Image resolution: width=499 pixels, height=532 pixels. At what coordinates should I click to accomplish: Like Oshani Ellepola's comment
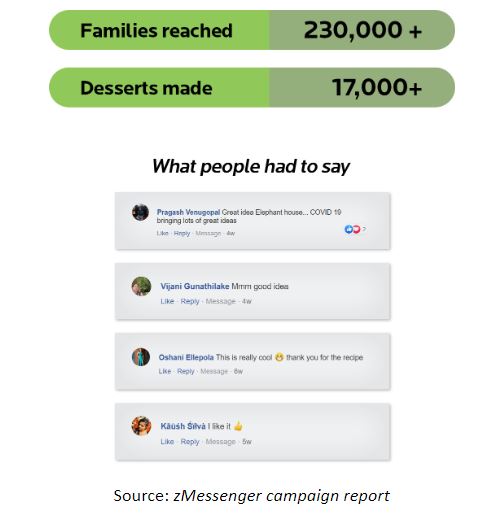point(165,371)
